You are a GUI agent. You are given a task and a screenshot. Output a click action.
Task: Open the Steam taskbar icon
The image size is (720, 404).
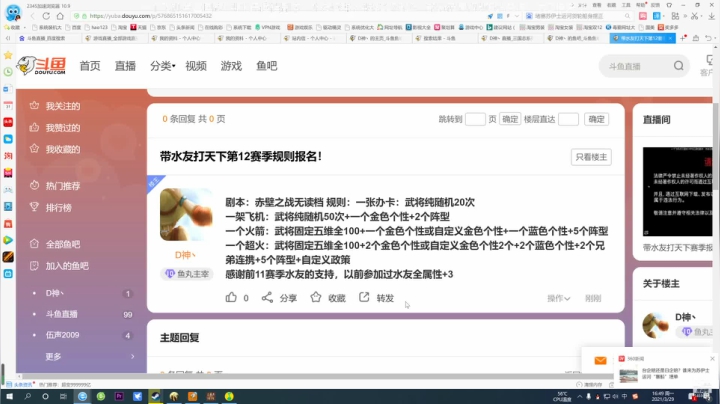pyautogui.click(x=155, y=396)
